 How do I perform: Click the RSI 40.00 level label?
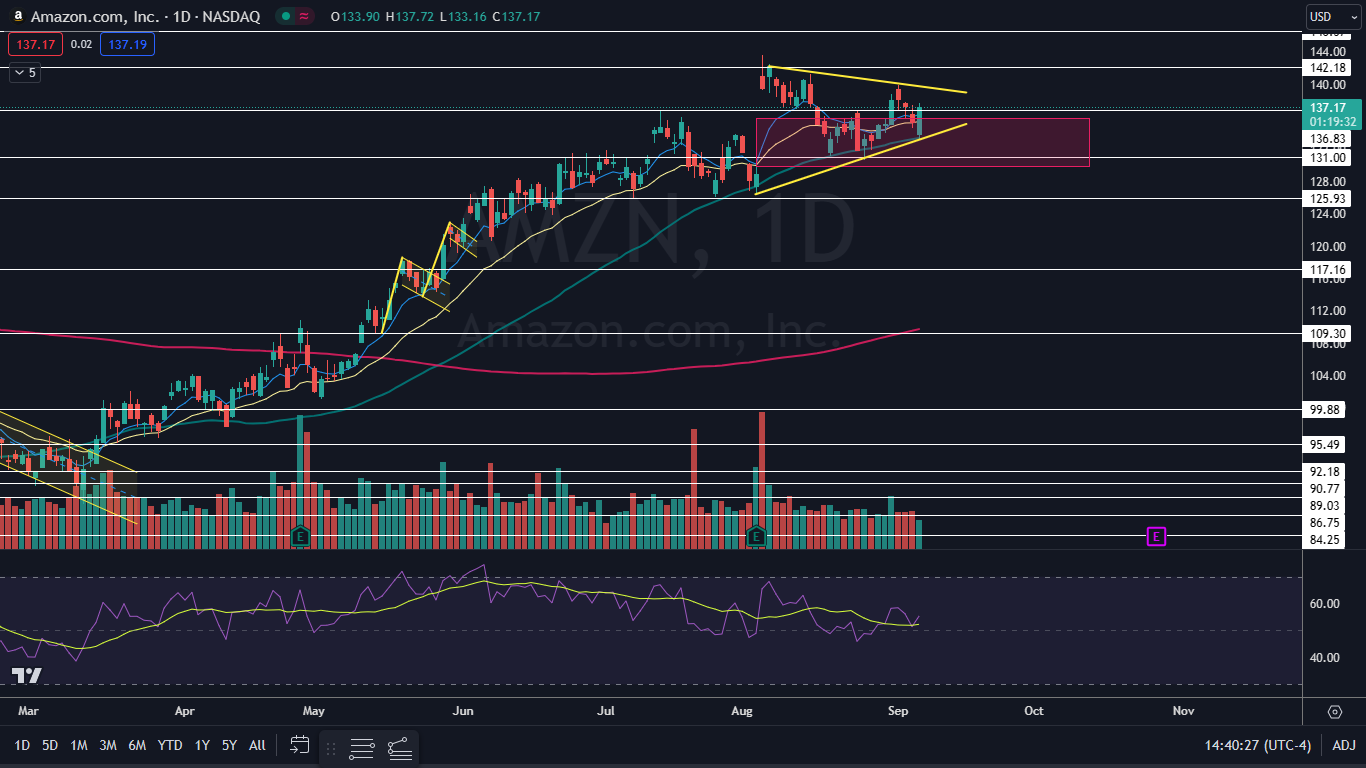[x=1325, y=657]
